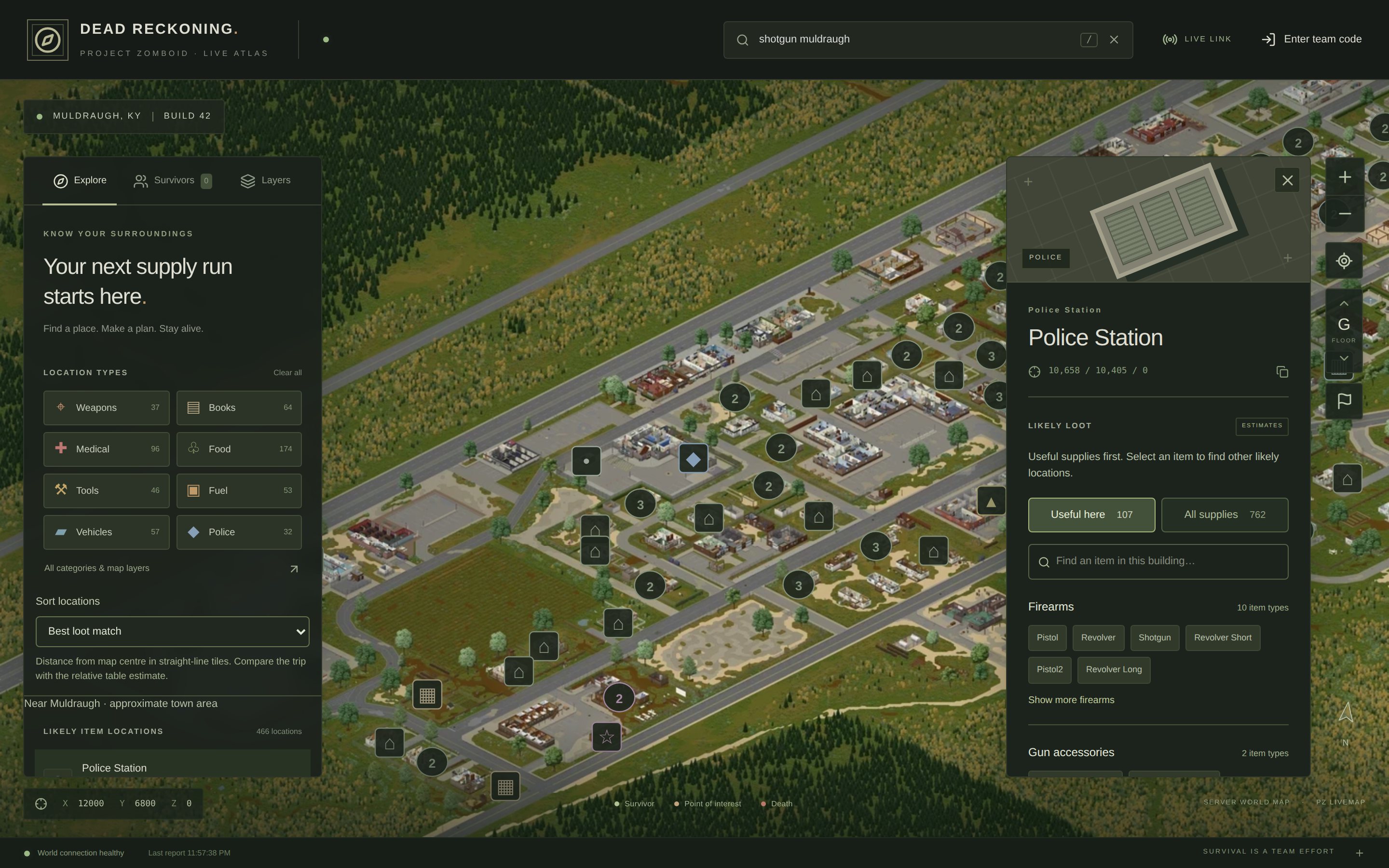The height and width of the screenshot is (868, 1389).
Task: Toggle the Medical location type filter
Action: coord(106,449)
